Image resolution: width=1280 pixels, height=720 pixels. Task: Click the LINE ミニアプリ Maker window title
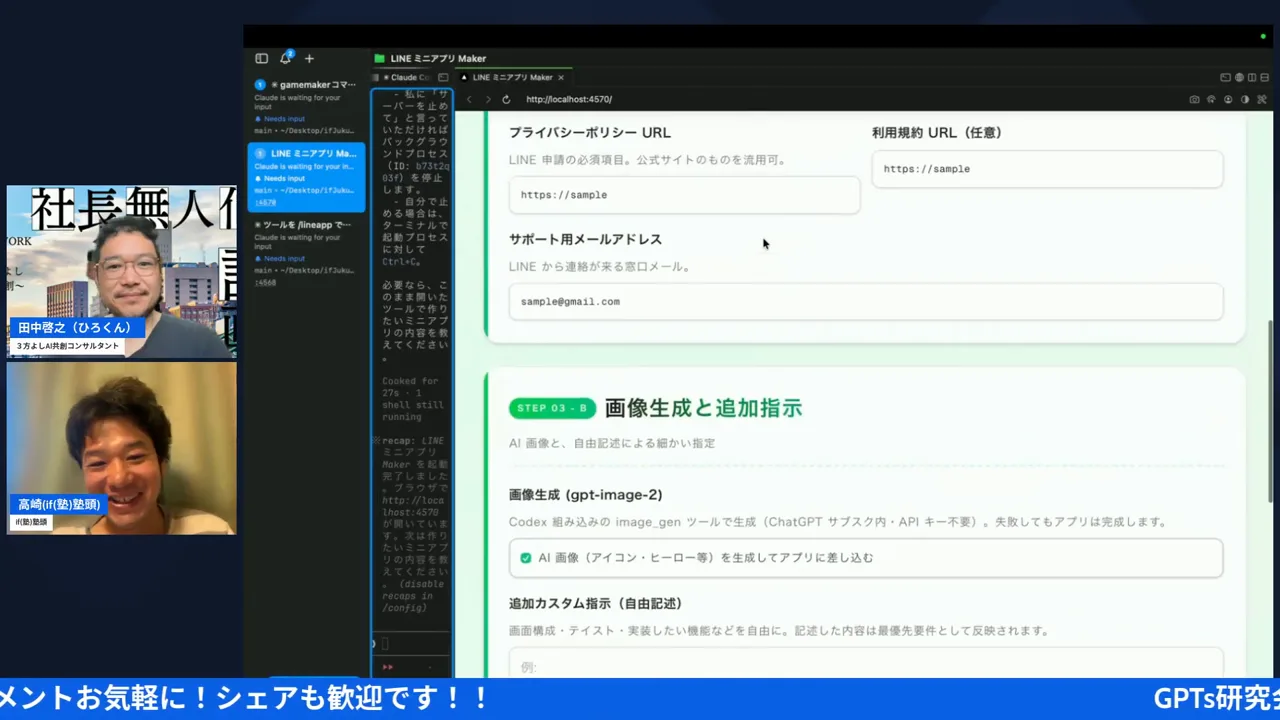coord(437,58)
